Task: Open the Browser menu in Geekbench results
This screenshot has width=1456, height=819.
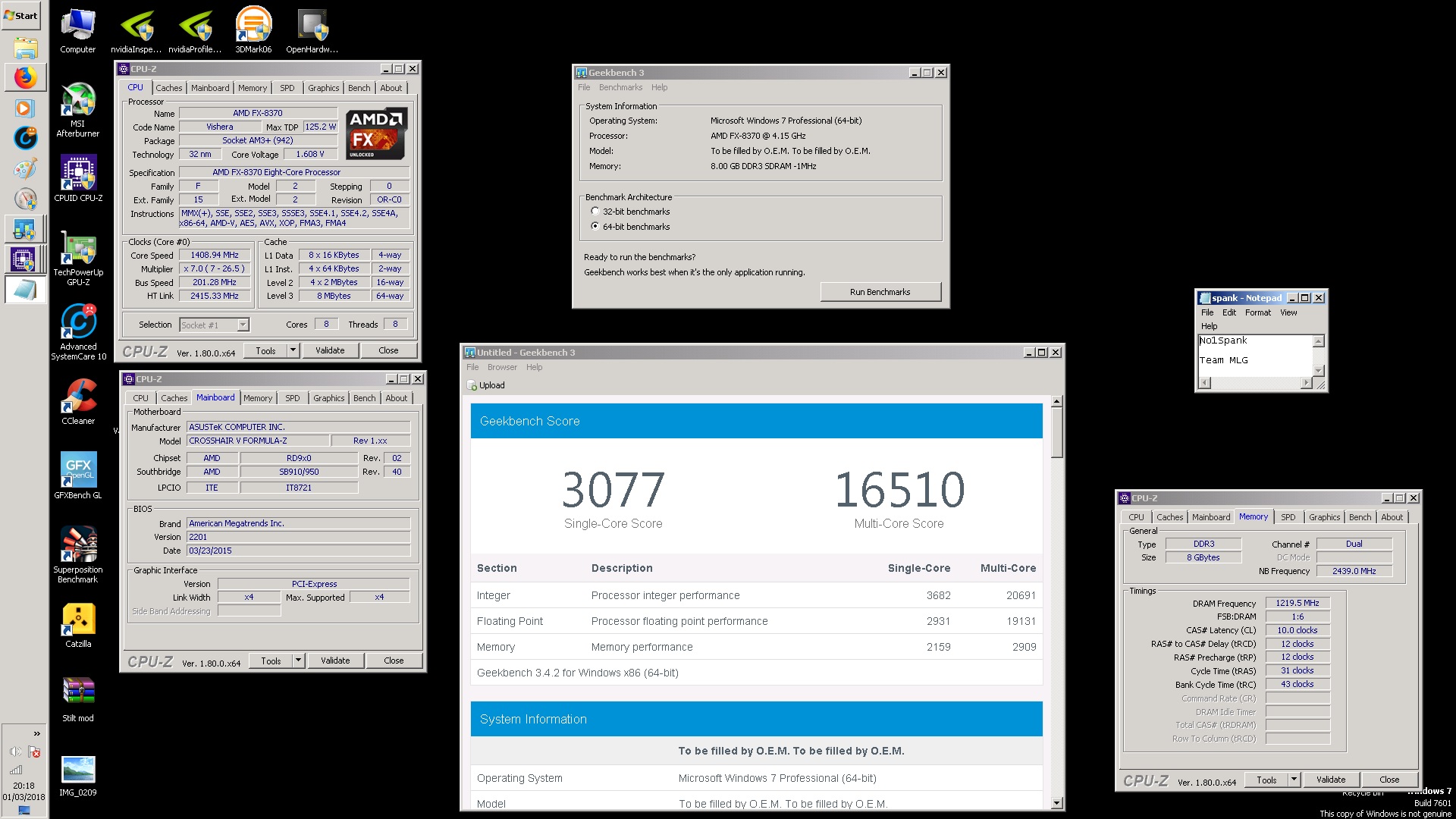Action: 502,367
